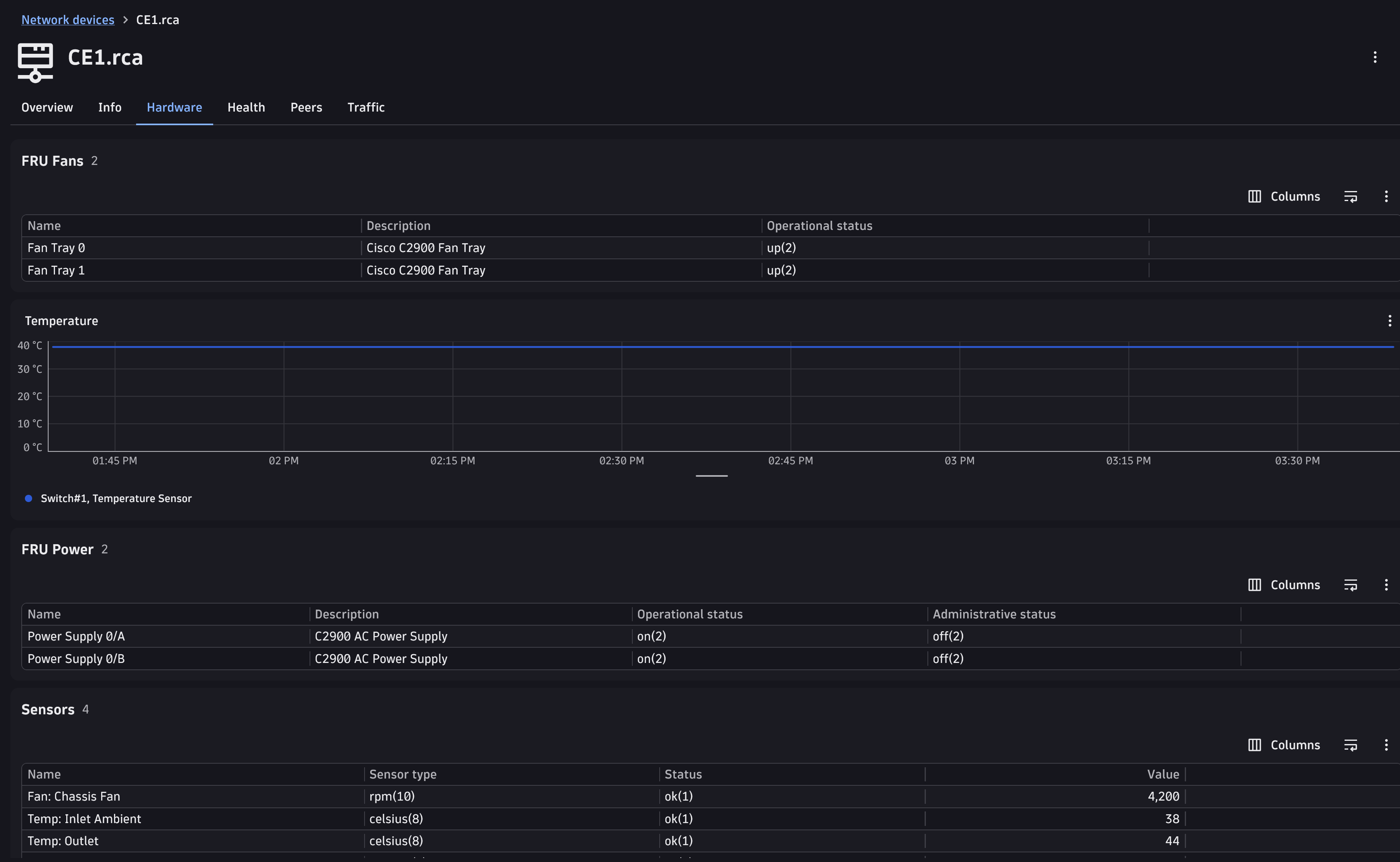Toggle the Switch#1 Temperature Sensor legend entry
The image size is (1400, 862).
(108, 498)
